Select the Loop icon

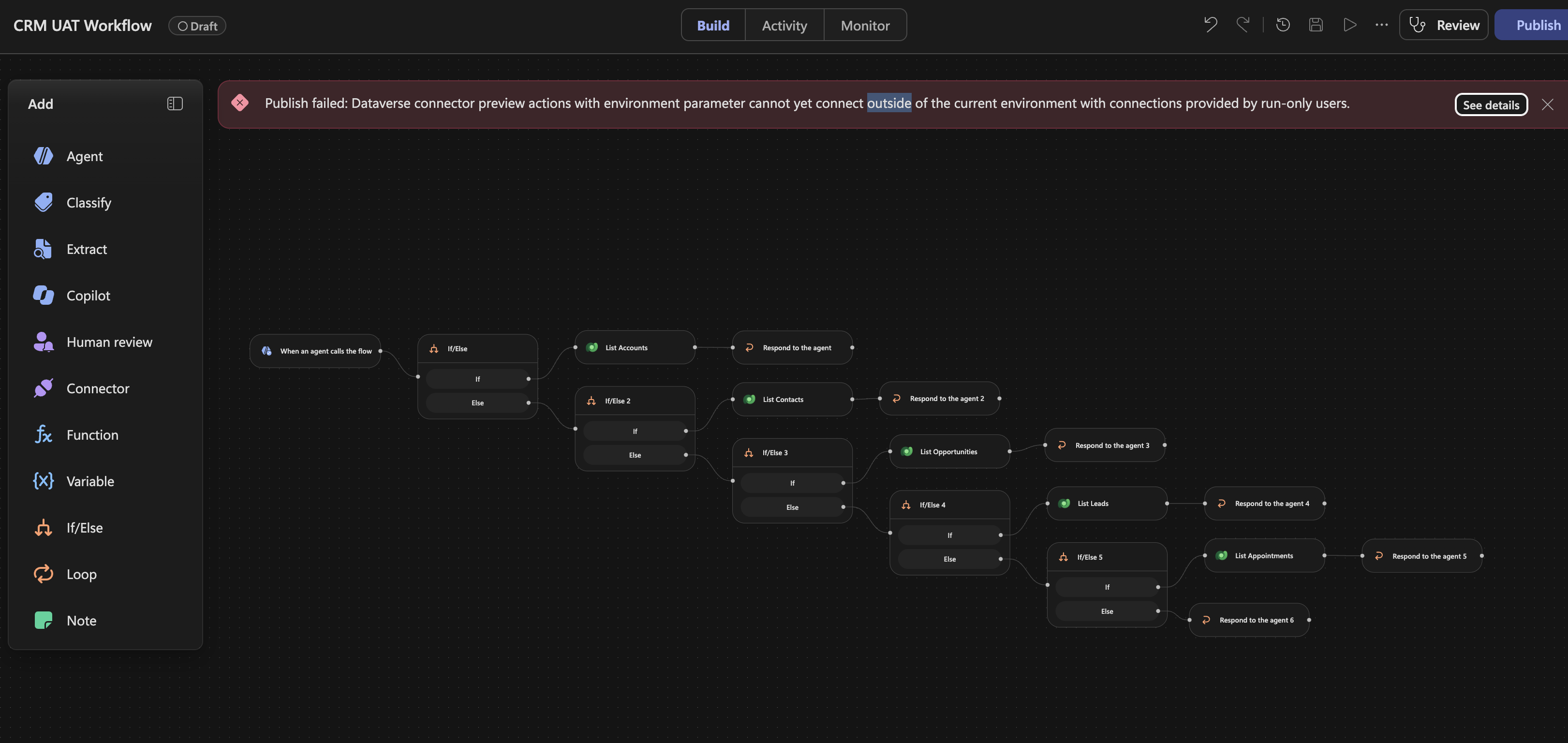(x=44, y=574)
